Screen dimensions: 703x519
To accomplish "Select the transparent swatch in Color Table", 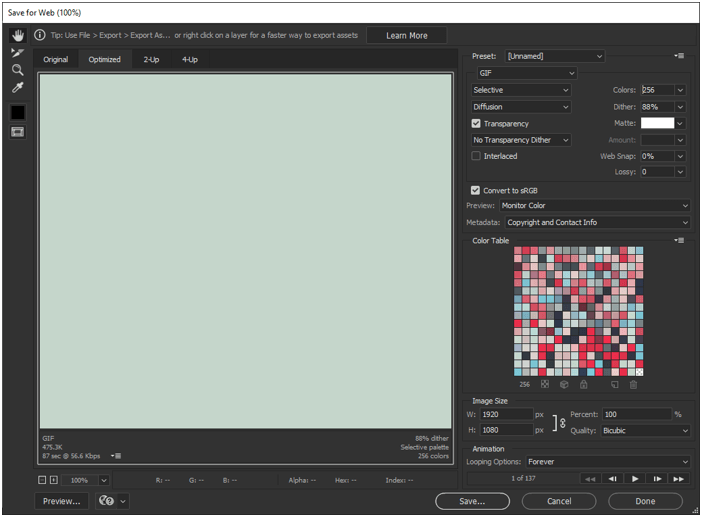I will (x=639, y=372).
